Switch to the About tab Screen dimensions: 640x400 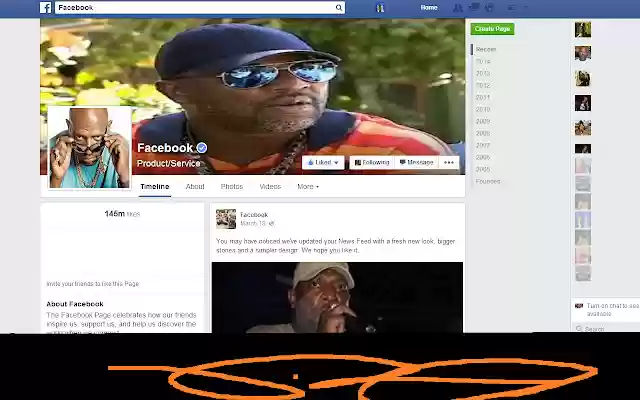[x=195, y=187]
